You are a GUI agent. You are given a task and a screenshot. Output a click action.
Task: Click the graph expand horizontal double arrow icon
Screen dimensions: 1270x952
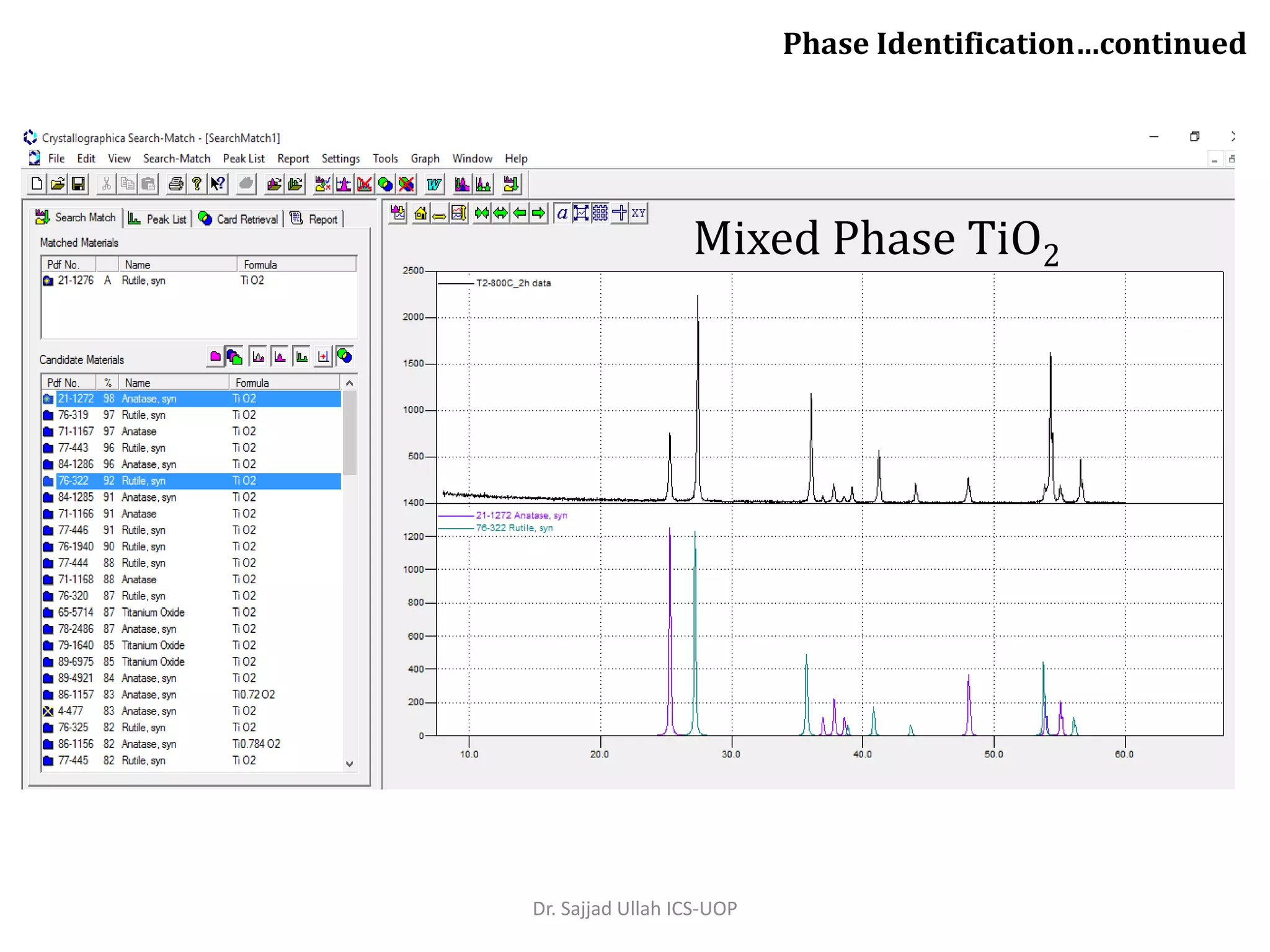click(x=500, y=213)
